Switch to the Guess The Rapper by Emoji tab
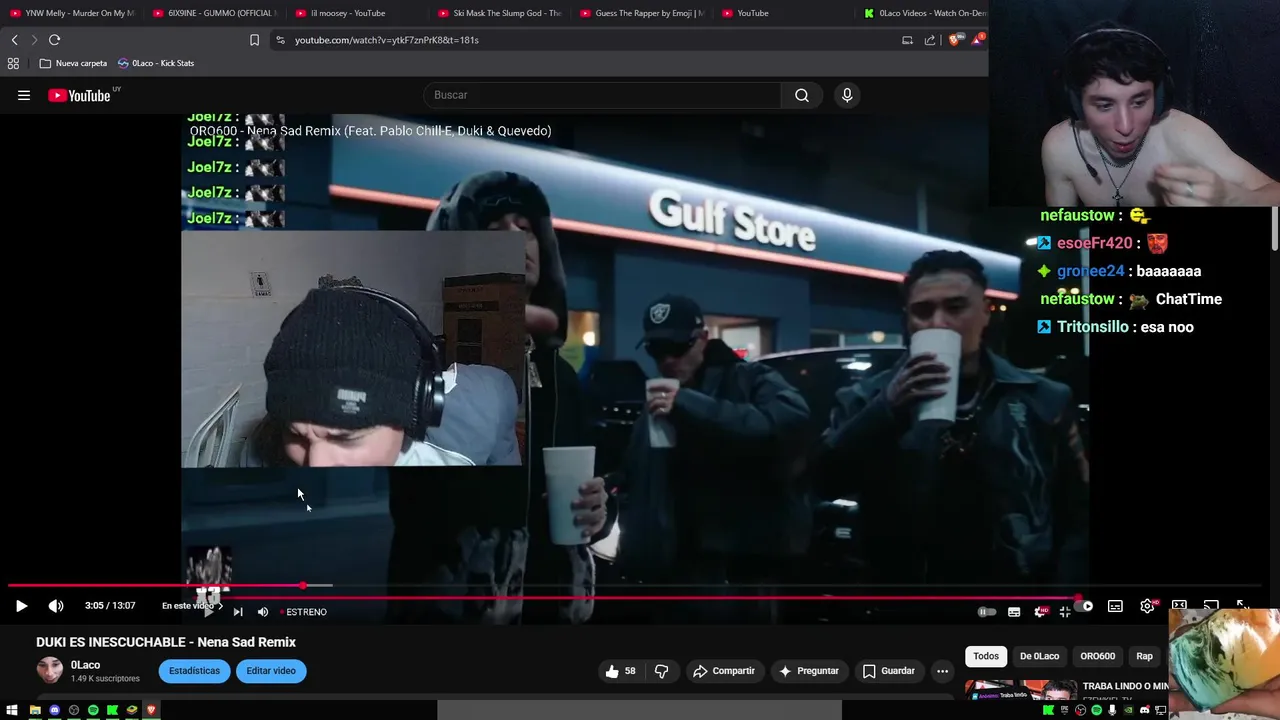 click(x=642, y=13)
